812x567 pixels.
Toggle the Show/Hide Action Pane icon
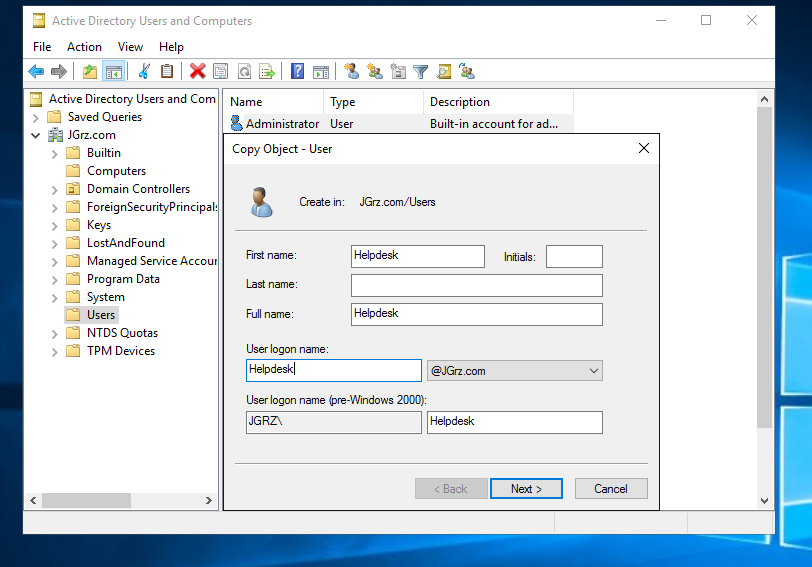point(321,71)
